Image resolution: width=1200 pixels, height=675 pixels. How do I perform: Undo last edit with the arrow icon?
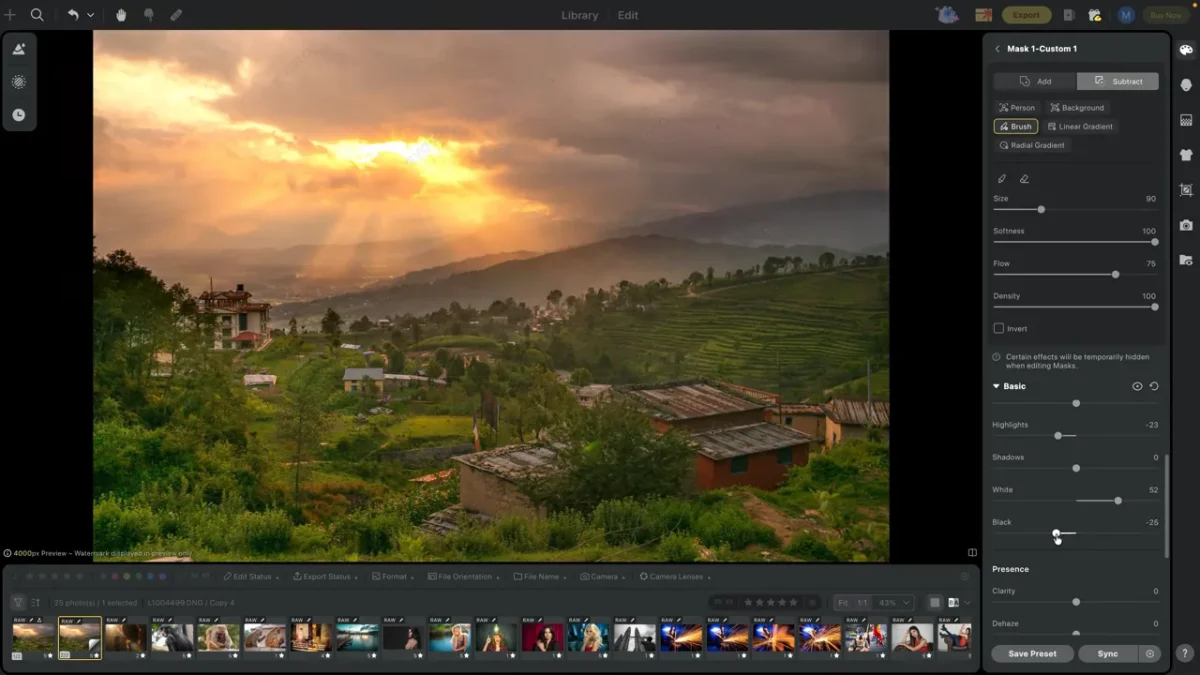pos(73,15)
